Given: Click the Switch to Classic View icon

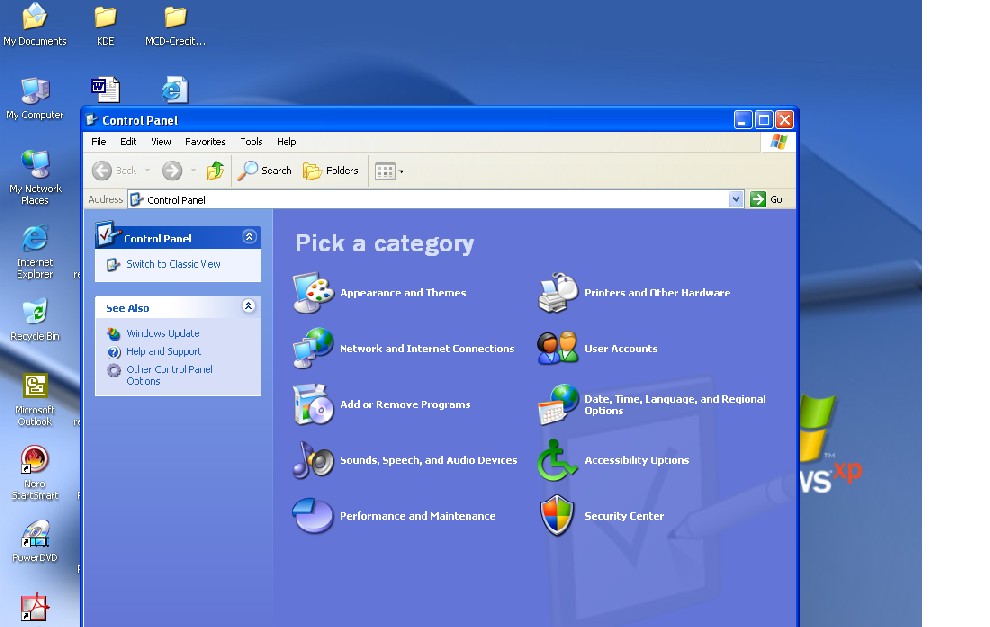Looking at the screenshot, I should tap(113, 265).
